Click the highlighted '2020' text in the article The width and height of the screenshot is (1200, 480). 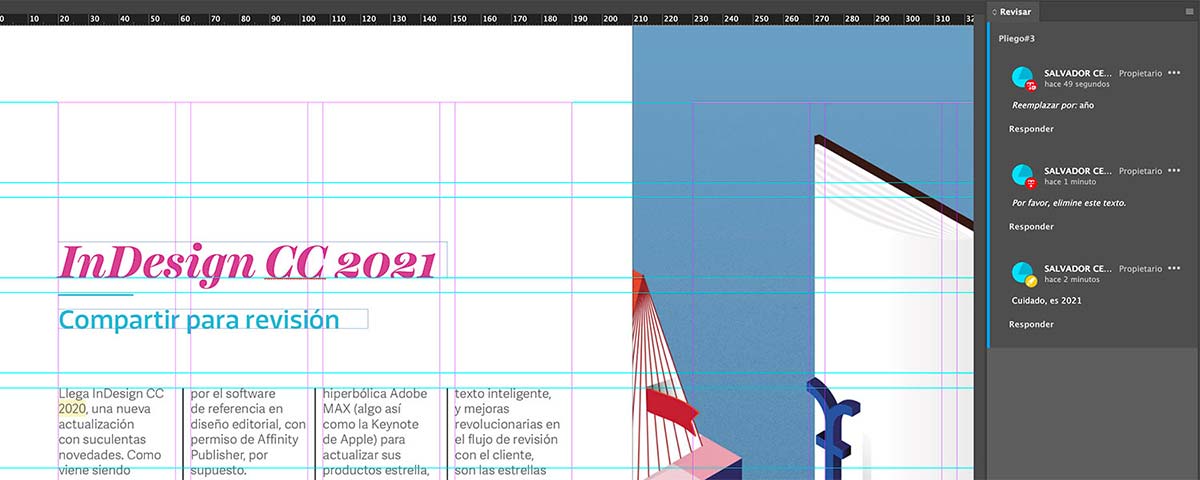[x=72, y=409]
